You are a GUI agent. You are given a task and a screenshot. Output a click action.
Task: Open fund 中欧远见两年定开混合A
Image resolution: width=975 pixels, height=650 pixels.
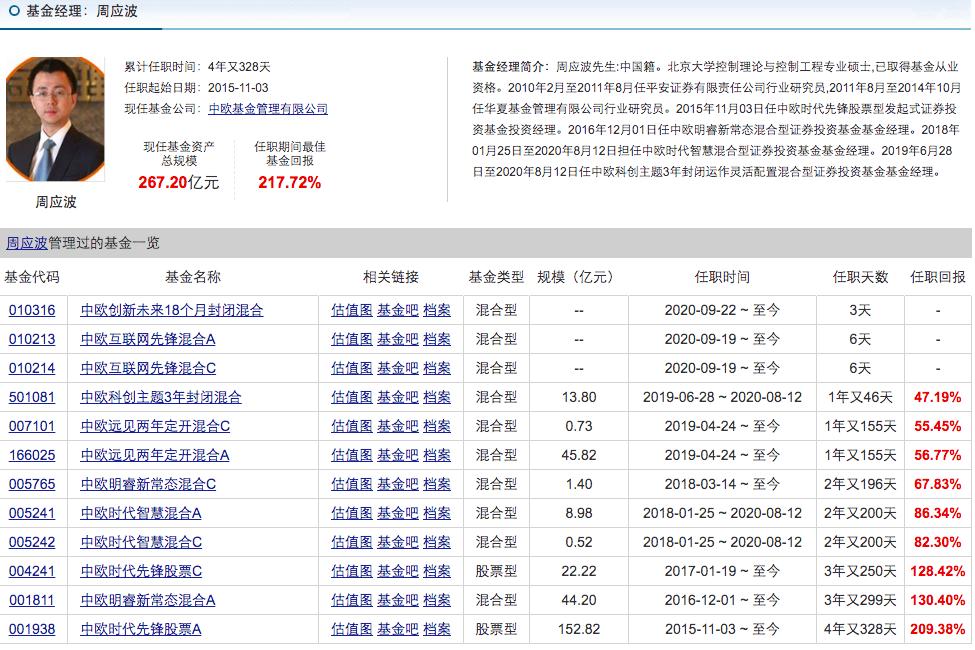click(155, 455)
